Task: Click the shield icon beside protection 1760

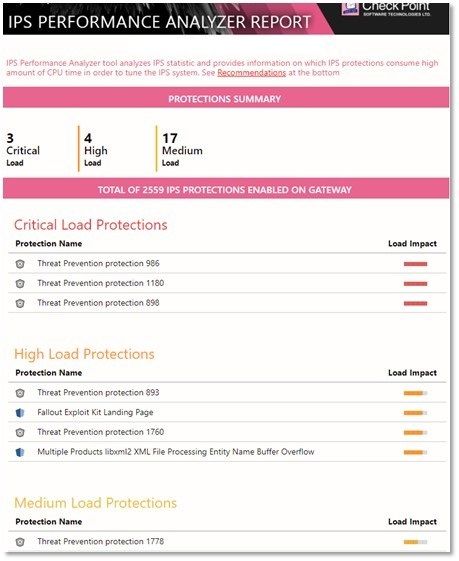Action: pyautogui.click(x=20, y=433)
